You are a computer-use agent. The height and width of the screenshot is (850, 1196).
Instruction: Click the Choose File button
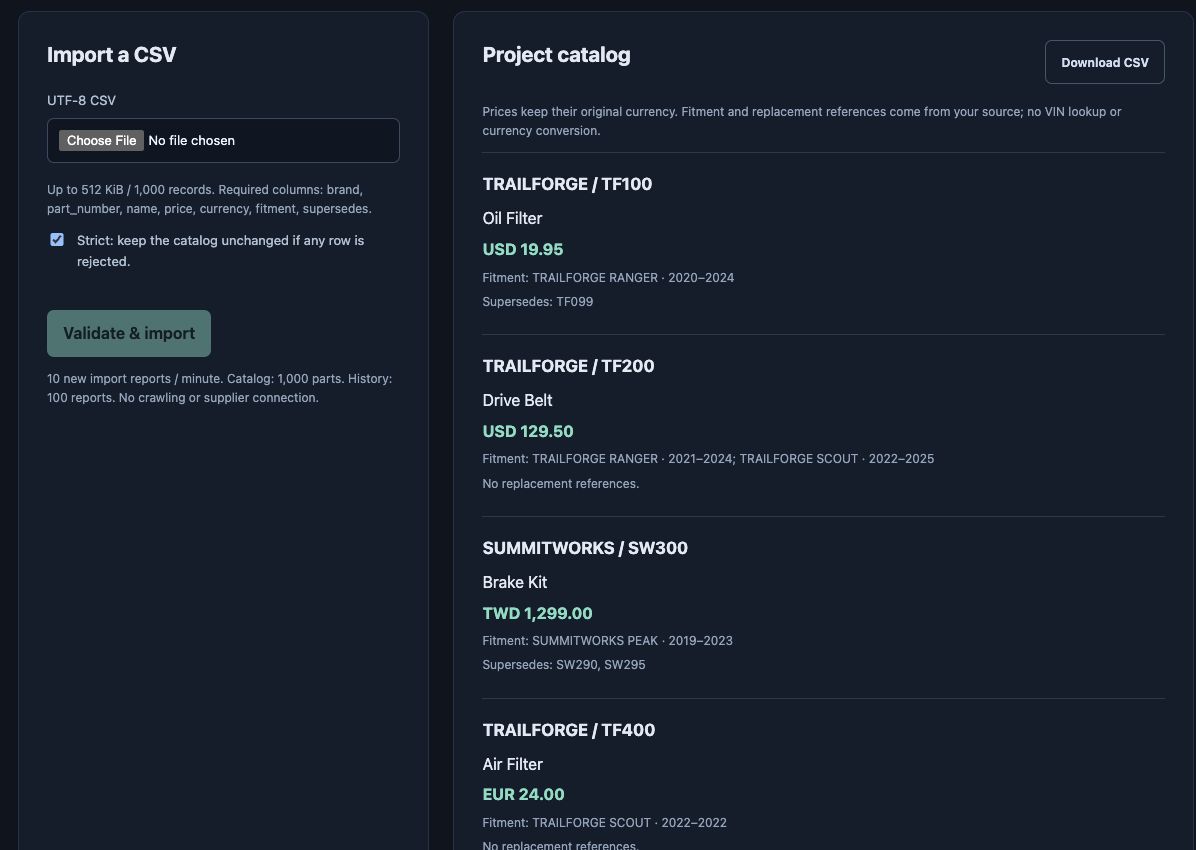(x=101, y=140)
